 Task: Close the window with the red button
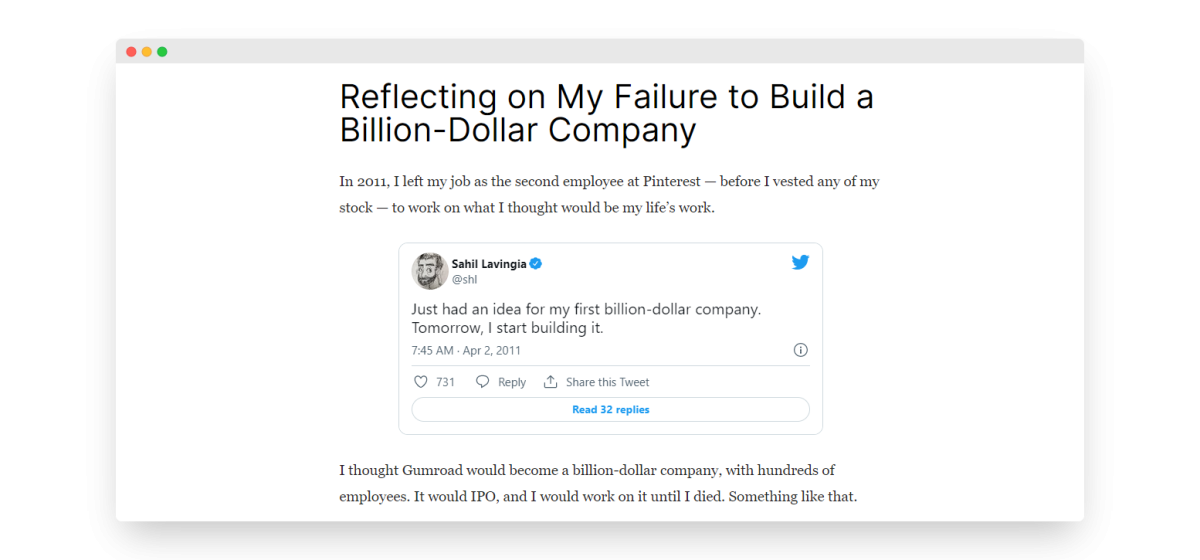pyautogui.click(x=131, y=52)
